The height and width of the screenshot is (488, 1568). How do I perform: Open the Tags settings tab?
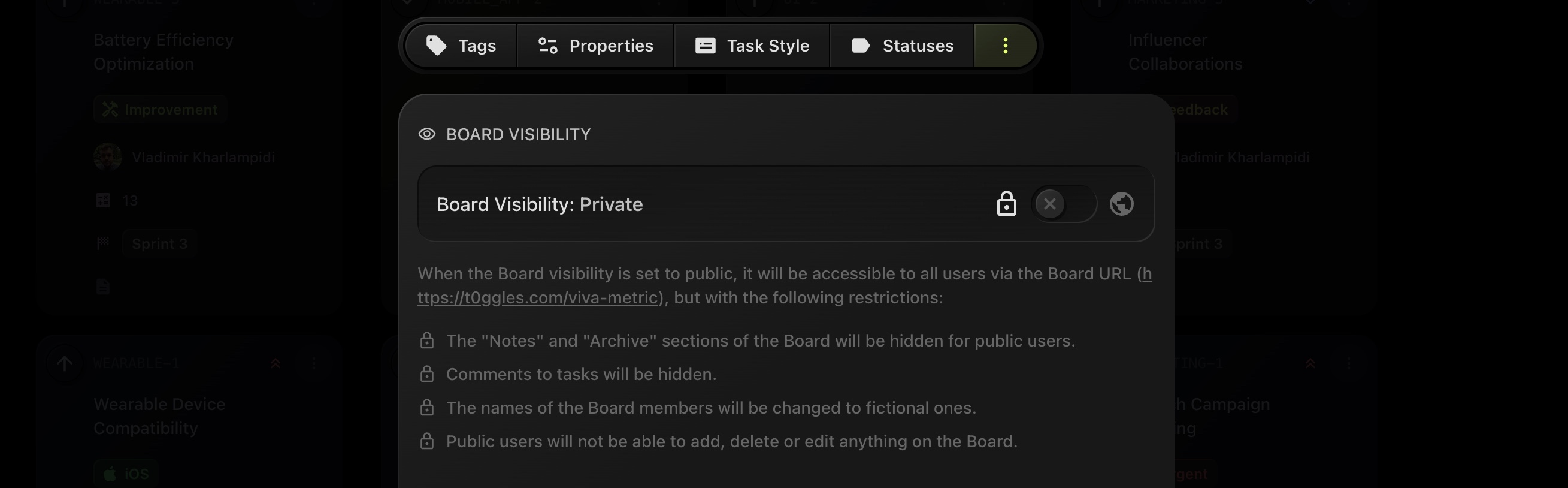pyautogui.click(x=461, y=46)
